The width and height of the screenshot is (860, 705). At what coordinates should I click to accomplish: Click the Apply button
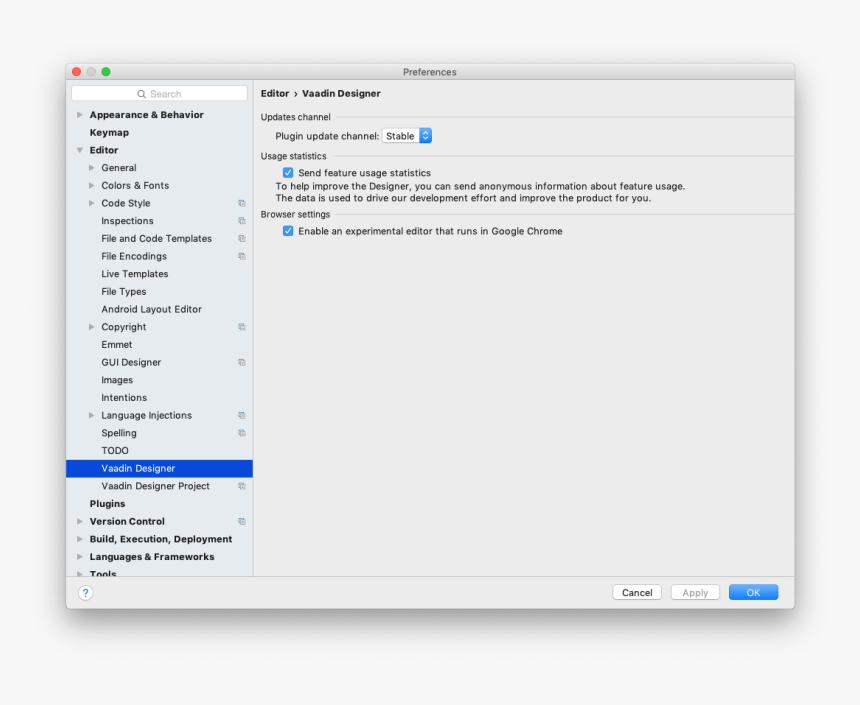click(695, 593)
